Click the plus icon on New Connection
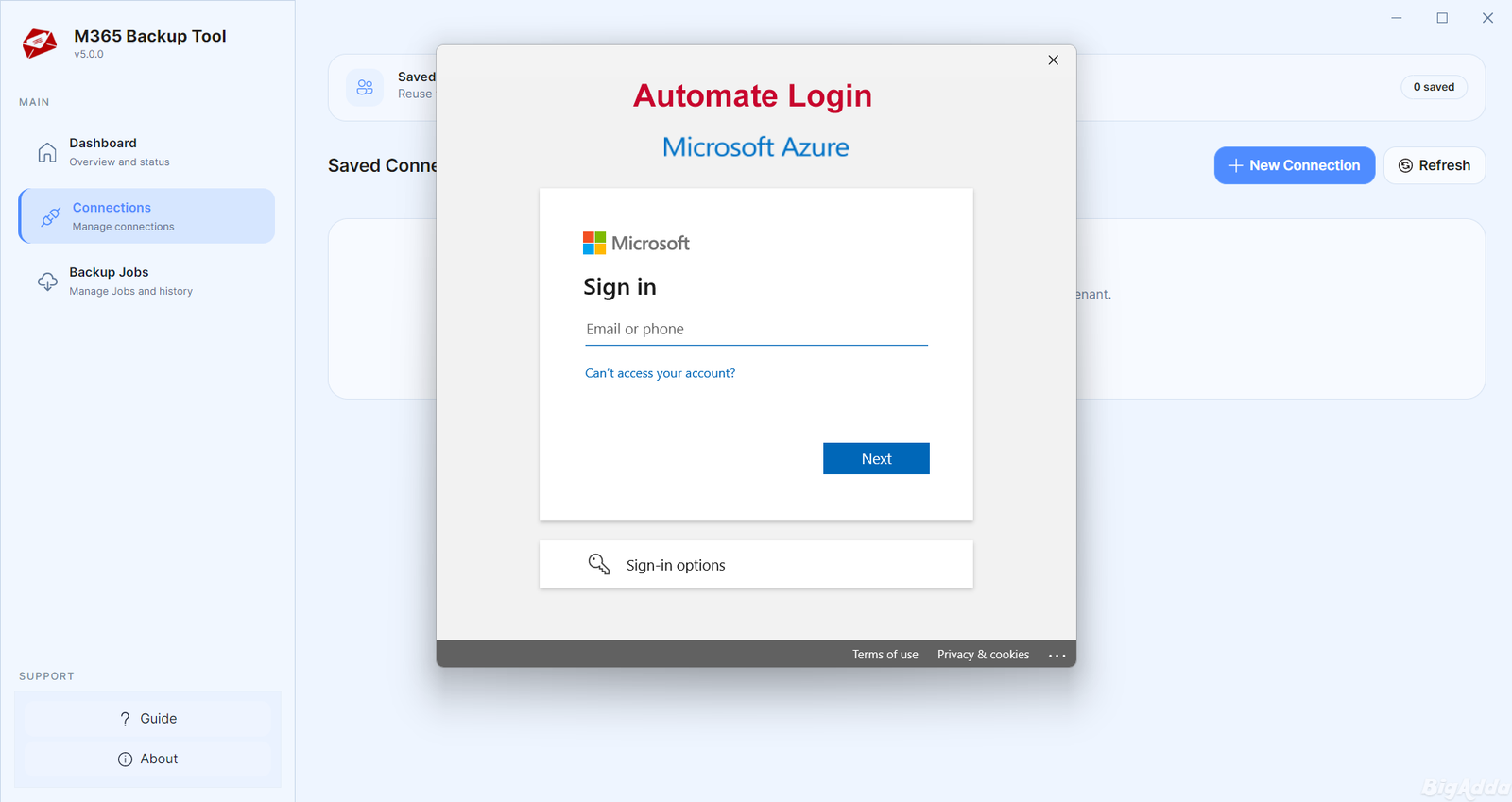This screenshot has width=1512, height=802. click(x=1235, y=165)
